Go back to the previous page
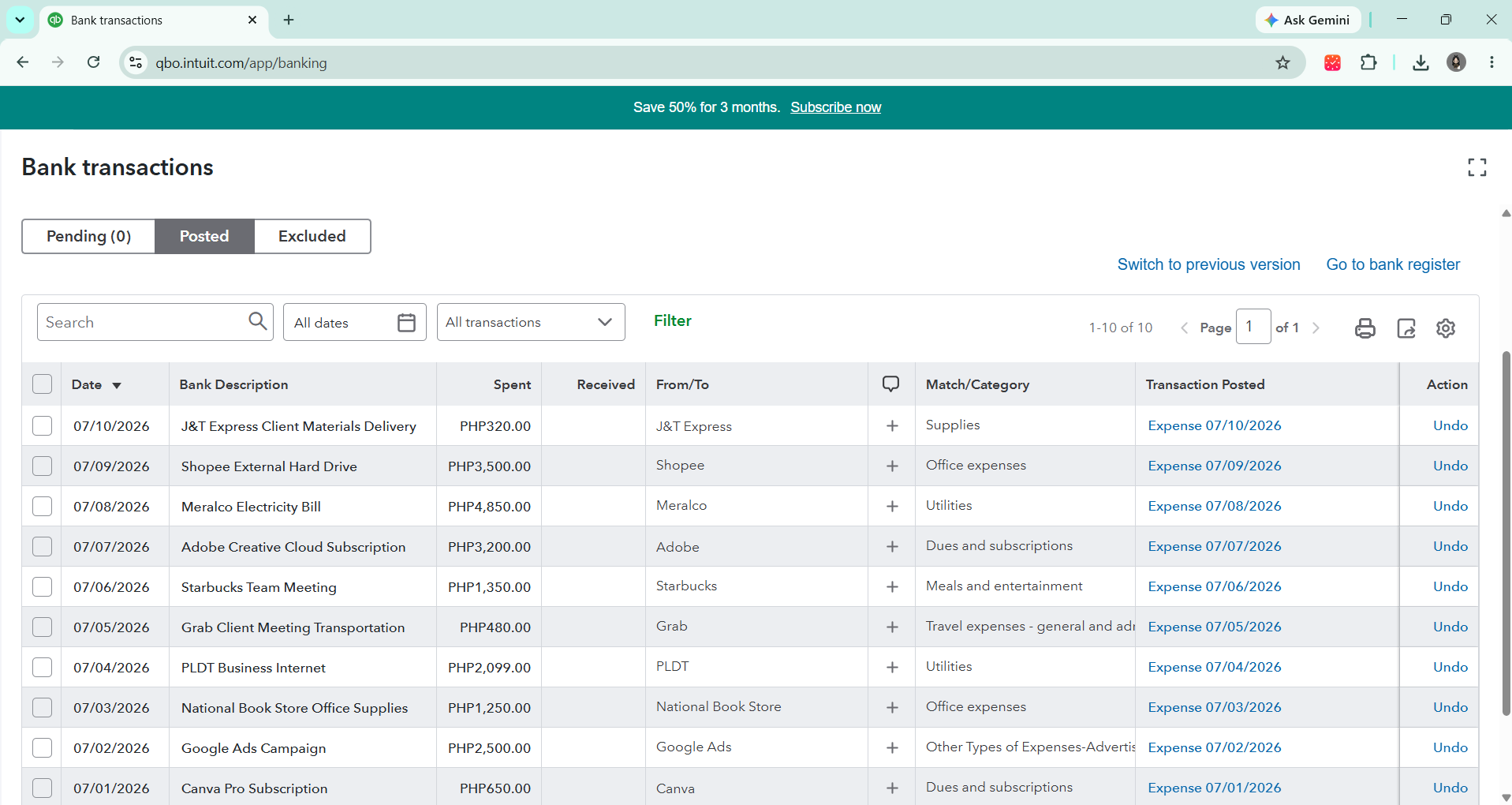The height and width of the screenshot is (805, 1512). coord(23,62)
